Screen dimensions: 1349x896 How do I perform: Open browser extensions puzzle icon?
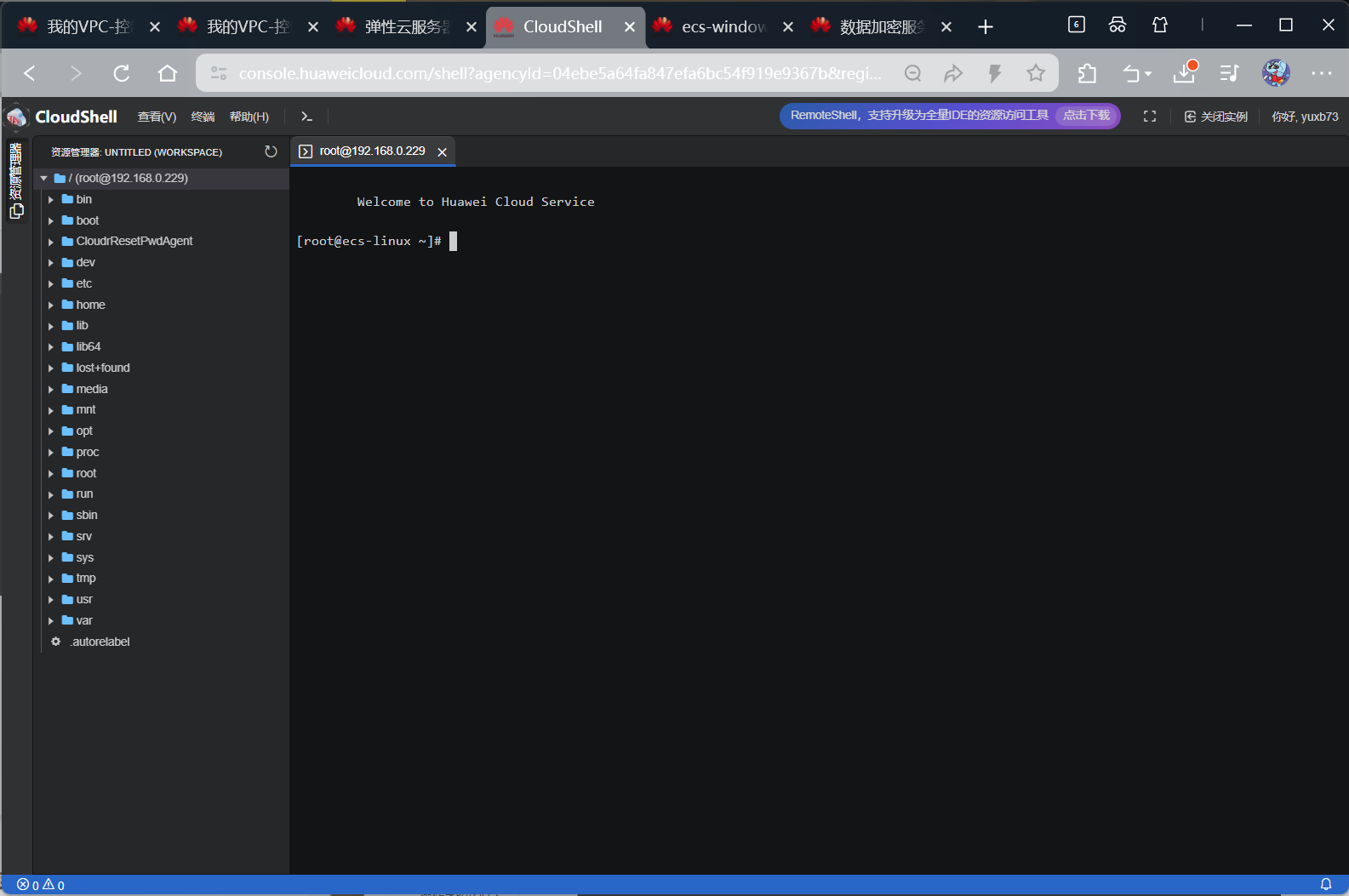pos(1087,74)
